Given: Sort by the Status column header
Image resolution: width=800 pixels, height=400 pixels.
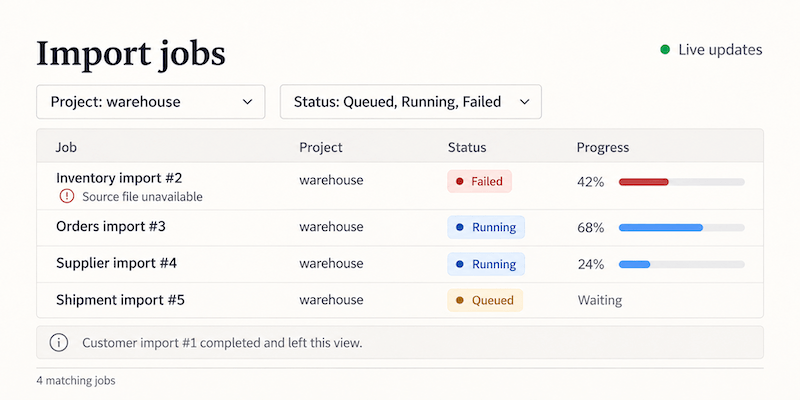Looking at the screenshot, I should pyautogui.click(x=467, y=147).
